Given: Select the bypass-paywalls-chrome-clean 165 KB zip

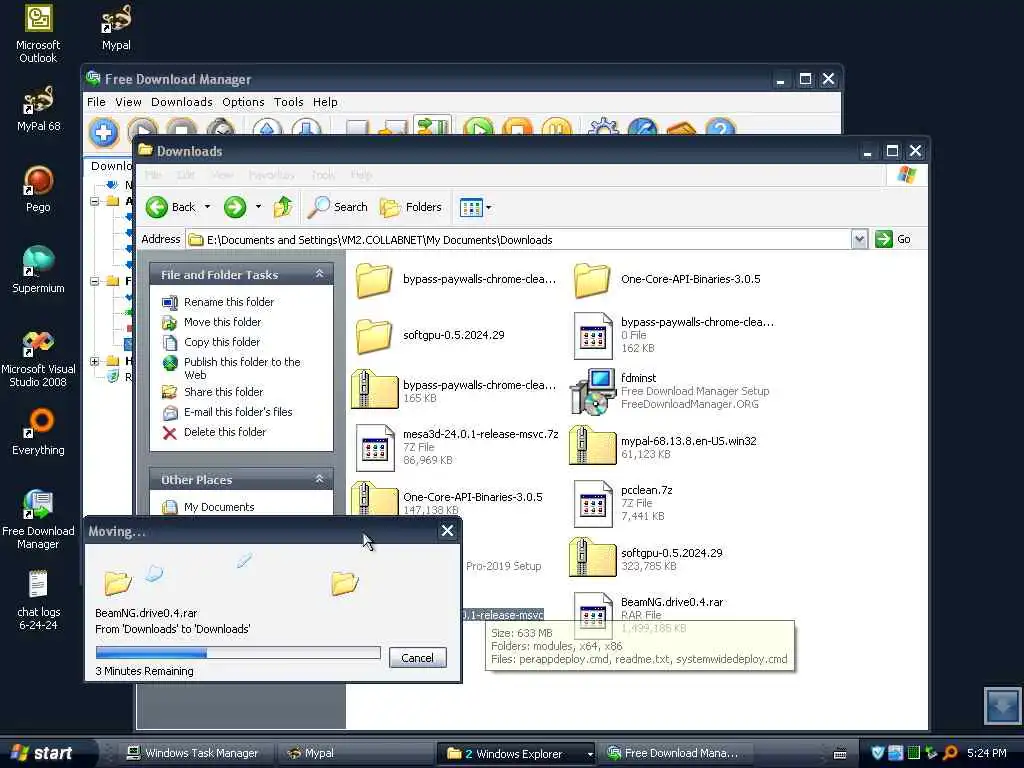Looking at the screenshot, I should click(454, 391).
